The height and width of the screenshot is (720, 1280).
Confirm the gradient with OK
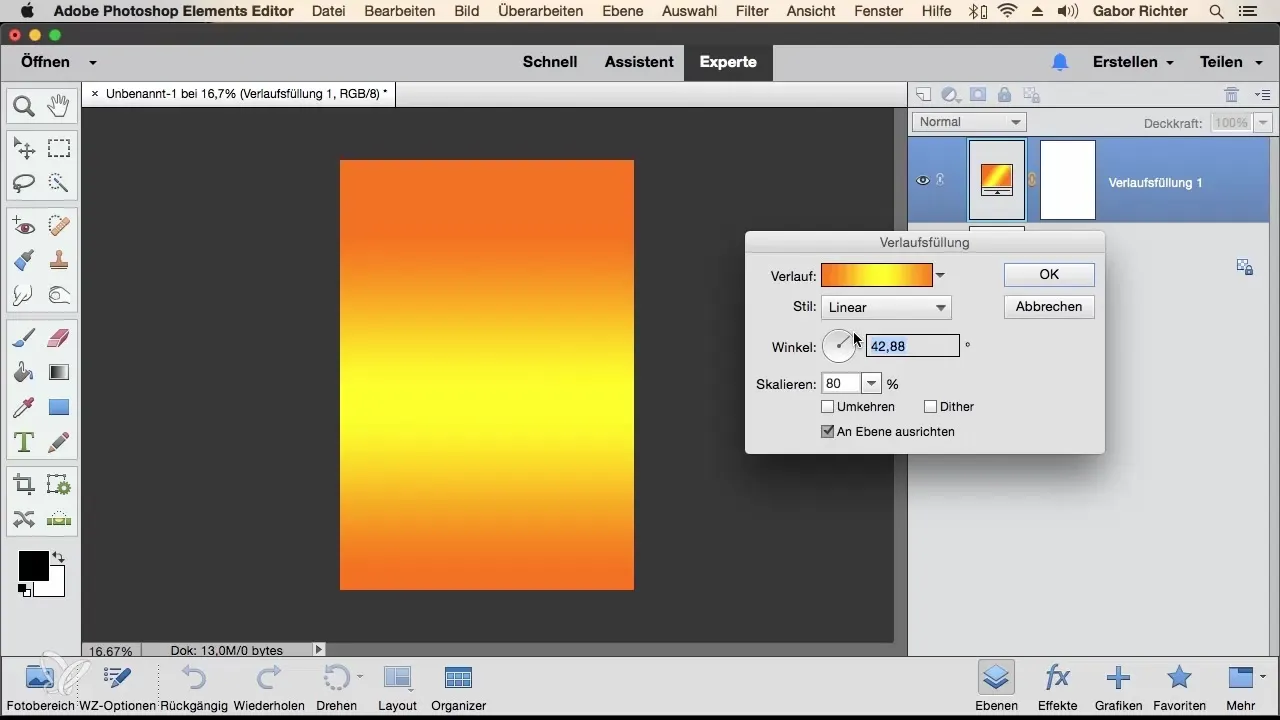tap(1048, 275)
